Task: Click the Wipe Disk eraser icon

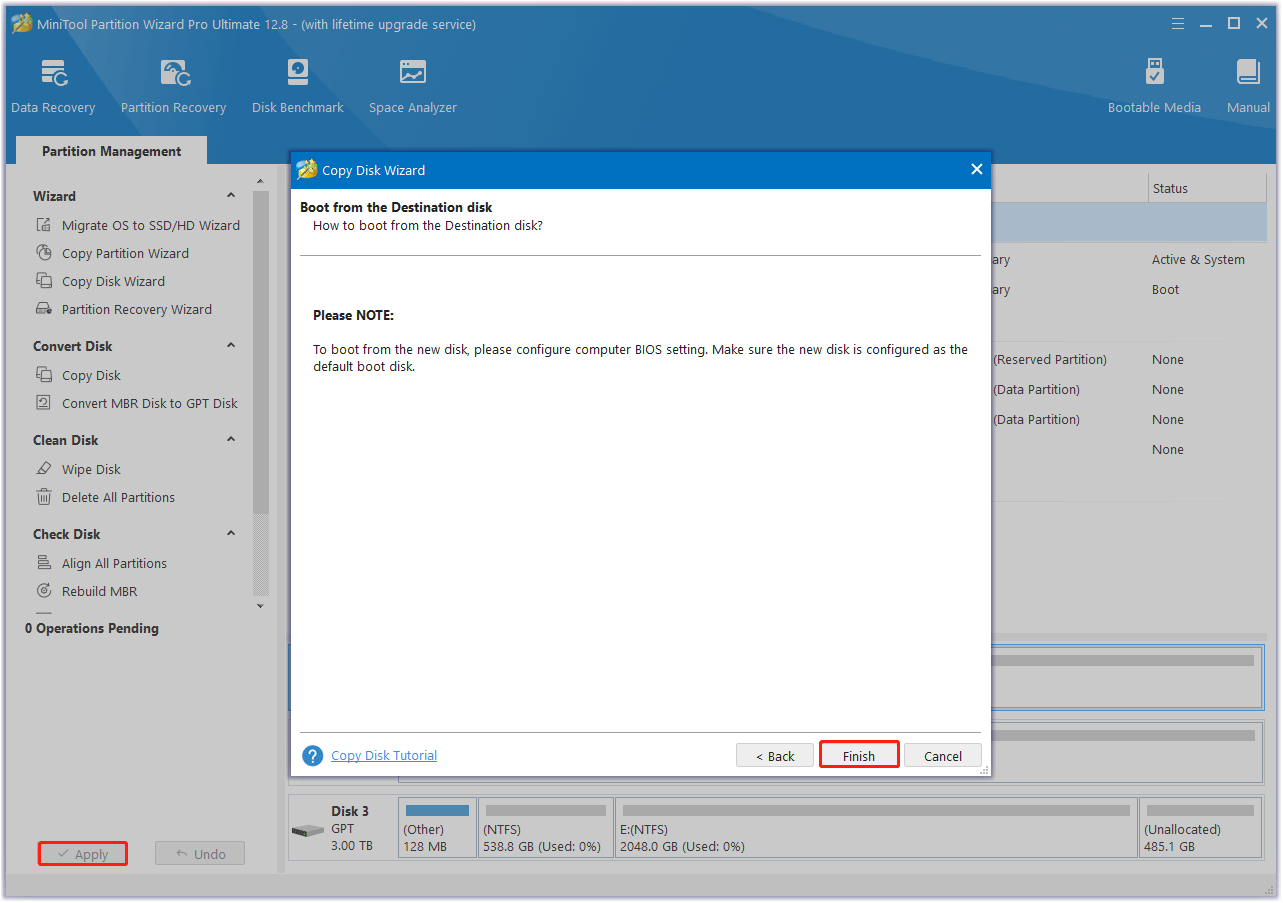Action: click(x=43, y=469)
